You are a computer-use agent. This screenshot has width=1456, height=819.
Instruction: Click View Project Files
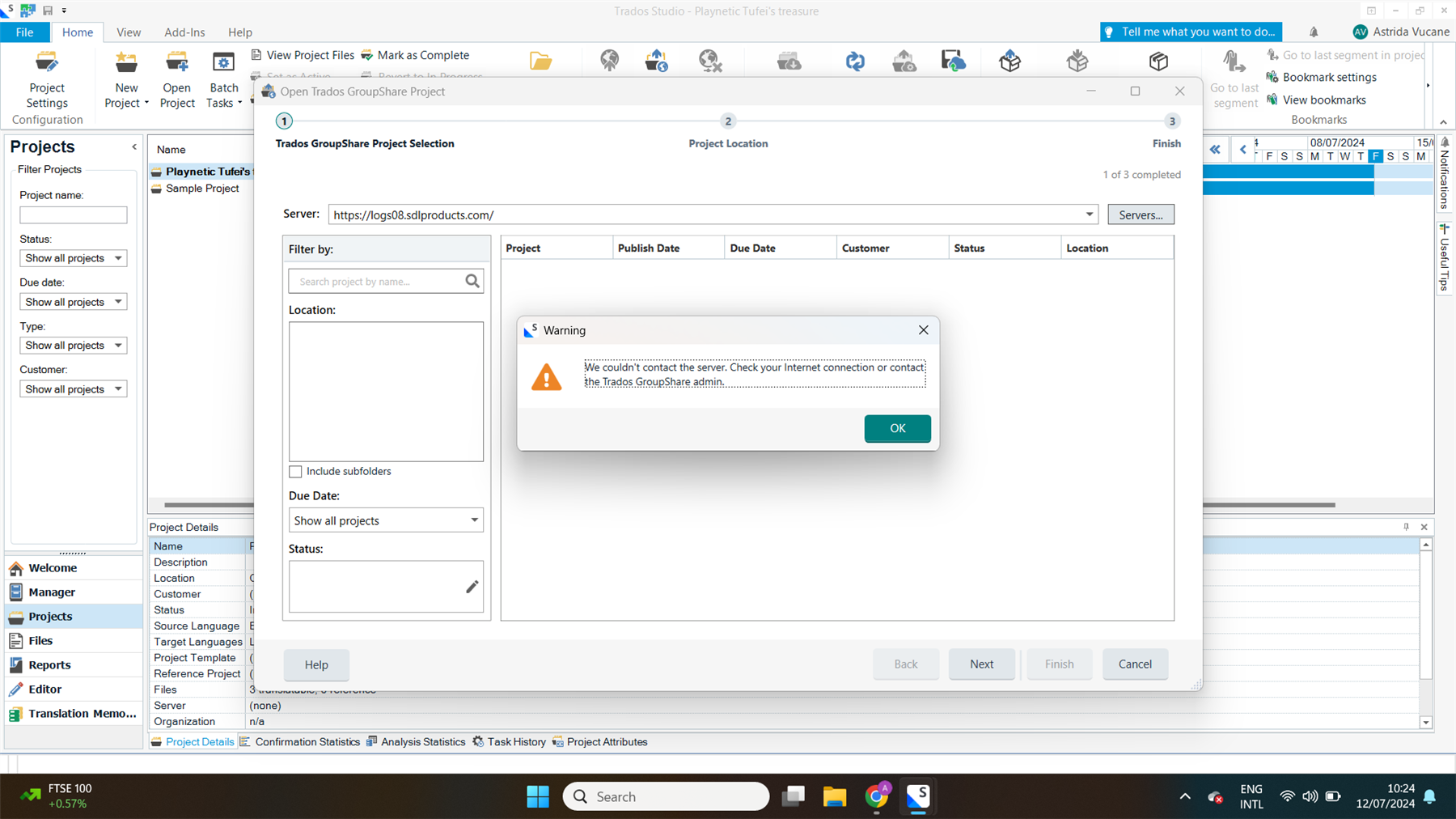point(303,55)
